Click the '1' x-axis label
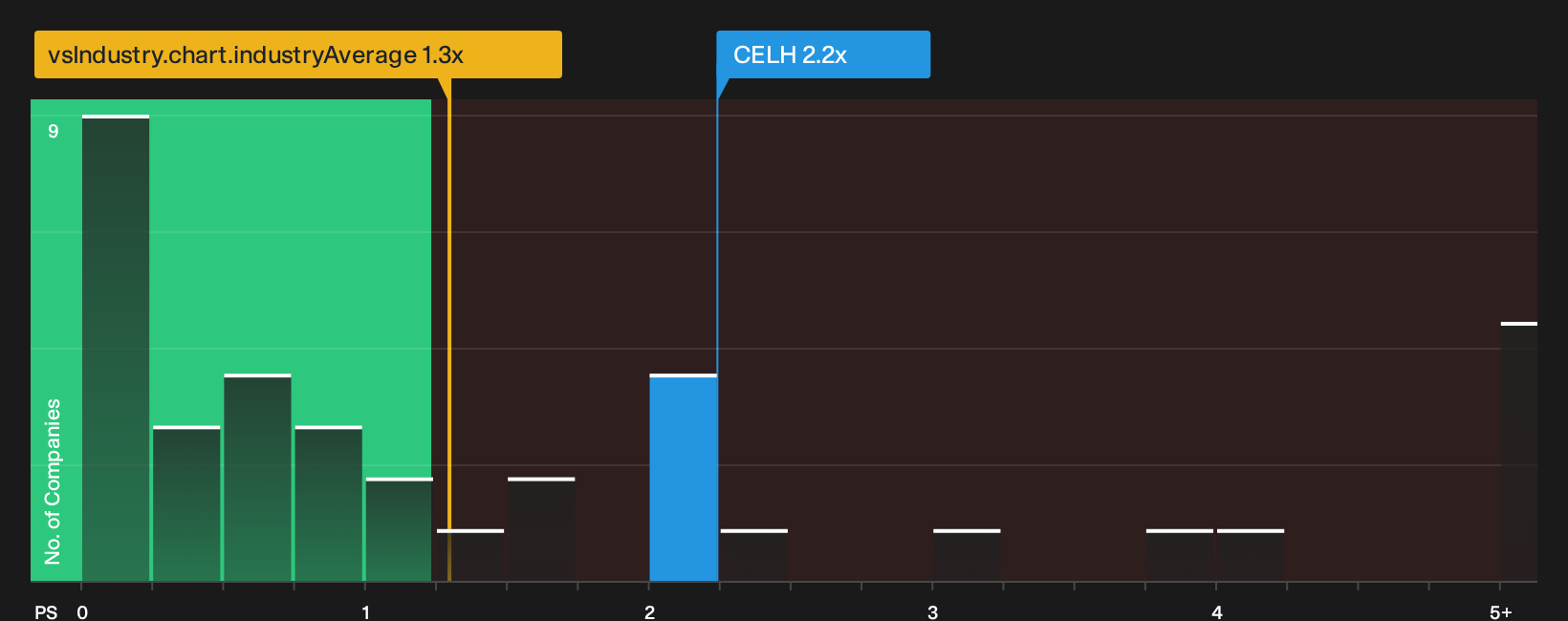The width and height of the screenshot is (1568, 621). coord(366,612)
